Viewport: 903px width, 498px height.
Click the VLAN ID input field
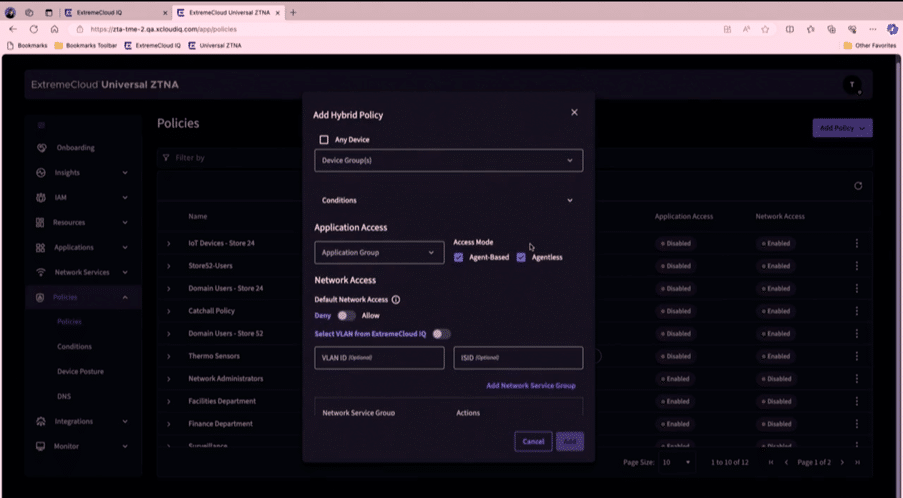(x=379, y=358)
